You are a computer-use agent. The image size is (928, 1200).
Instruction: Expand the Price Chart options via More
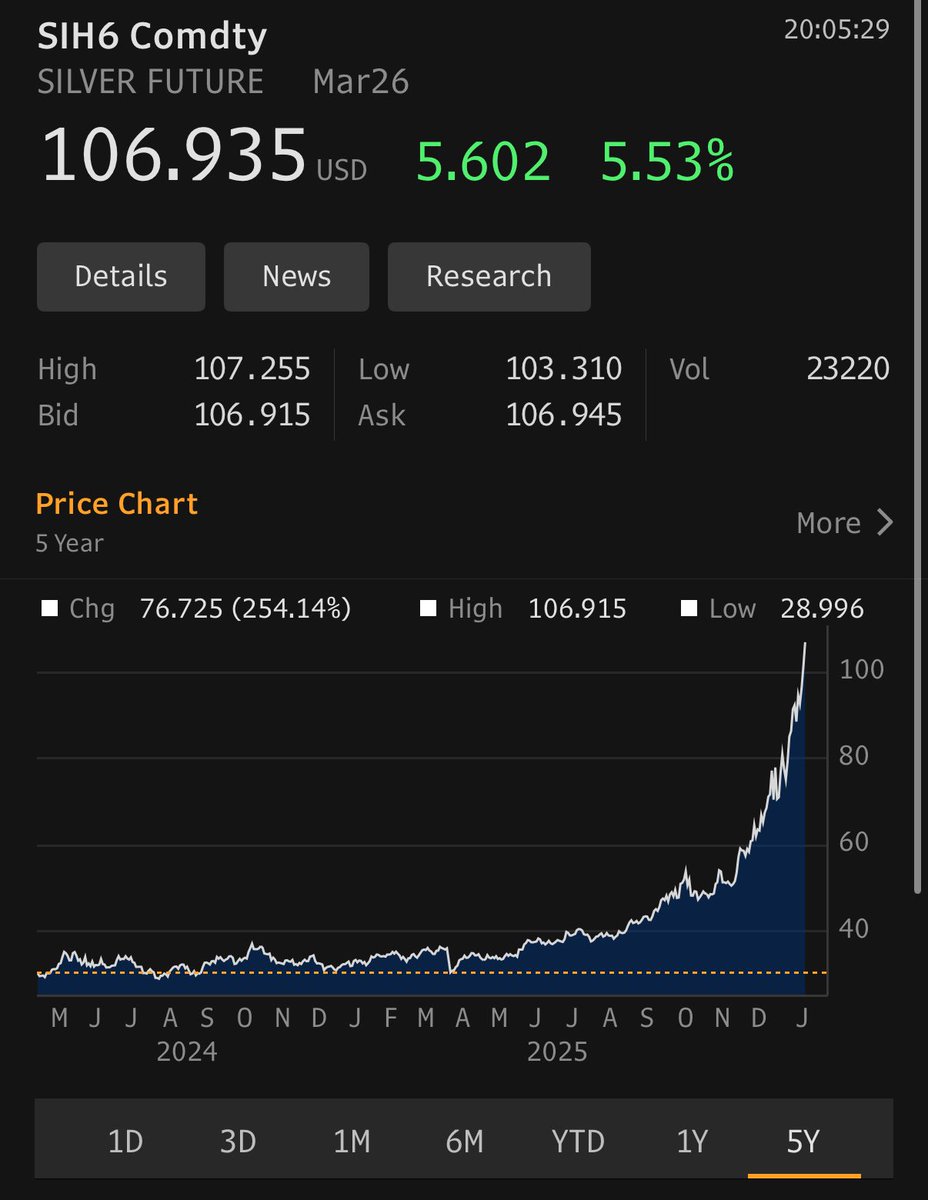(x=828, y=522)
